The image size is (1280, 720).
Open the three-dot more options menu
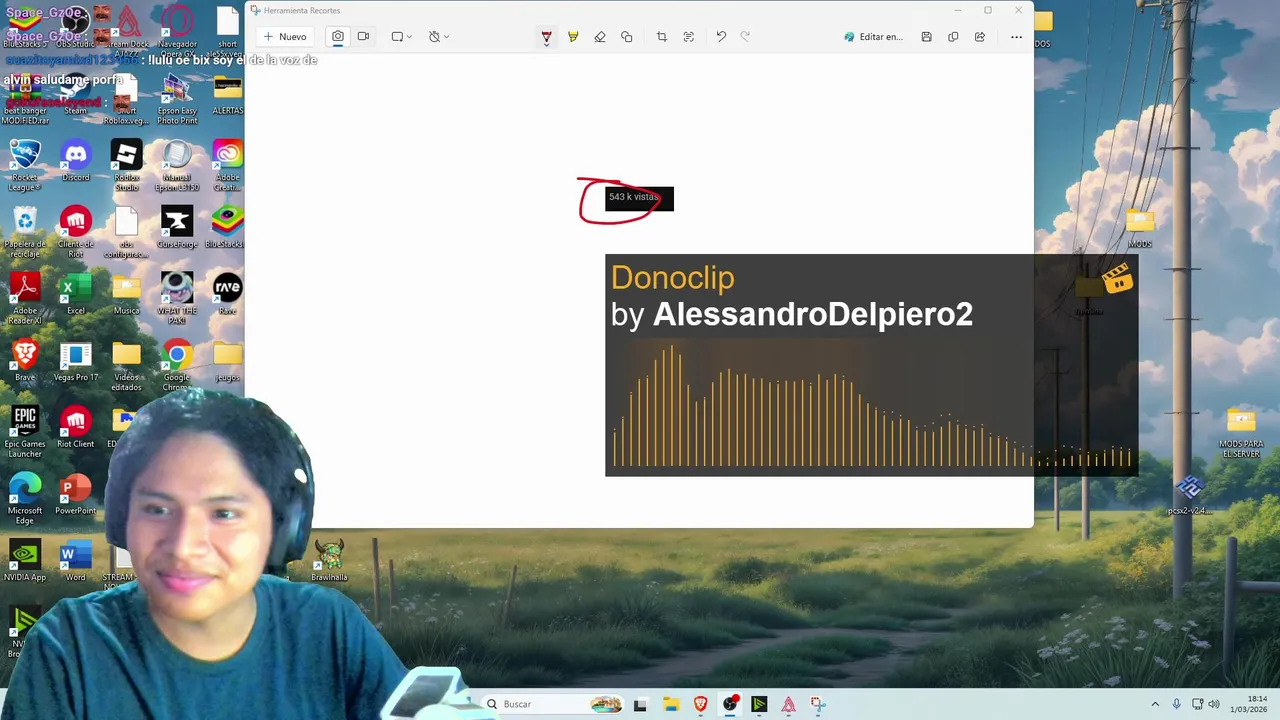(1016, 37)
